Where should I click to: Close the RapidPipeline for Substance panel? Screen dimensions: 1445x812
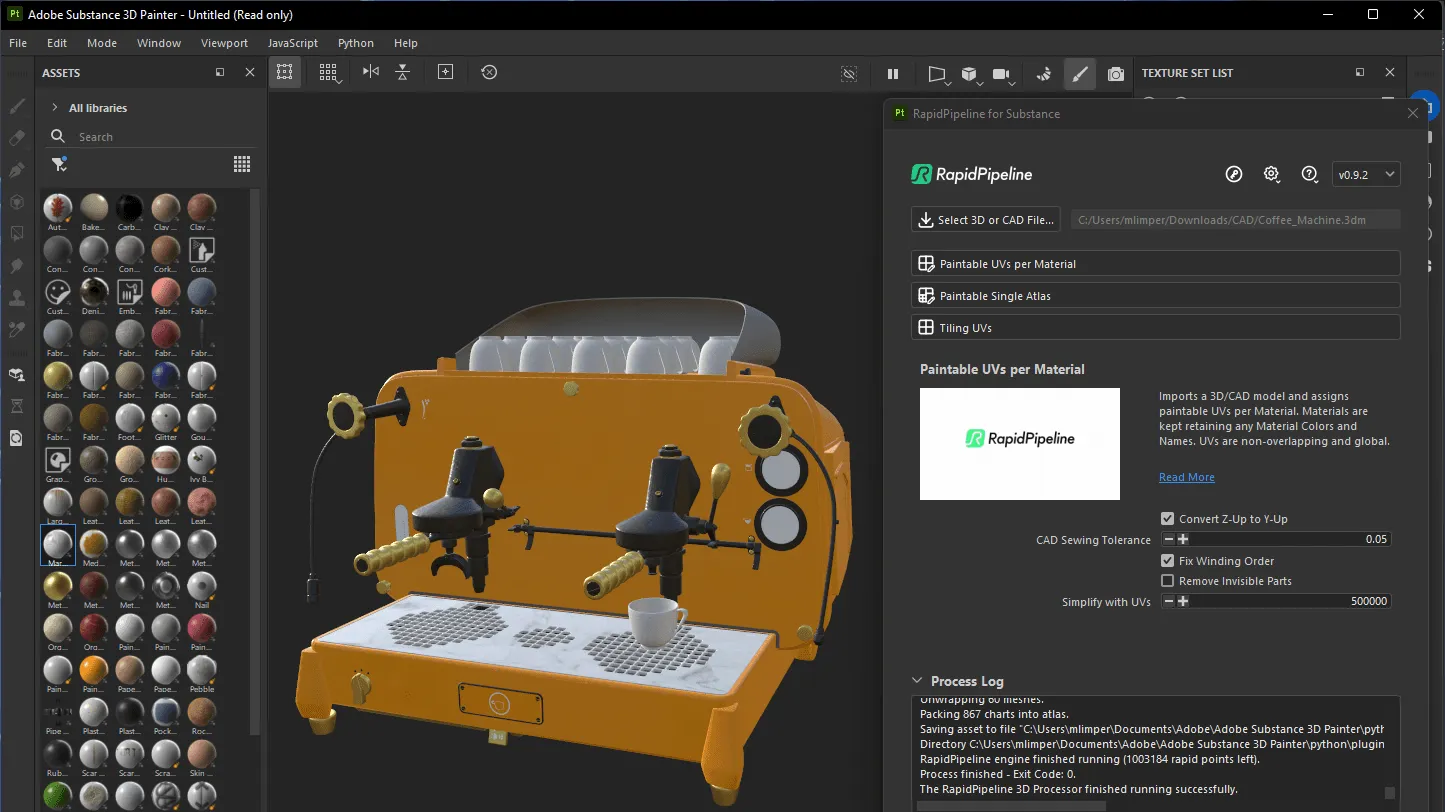coord(1413,113)
